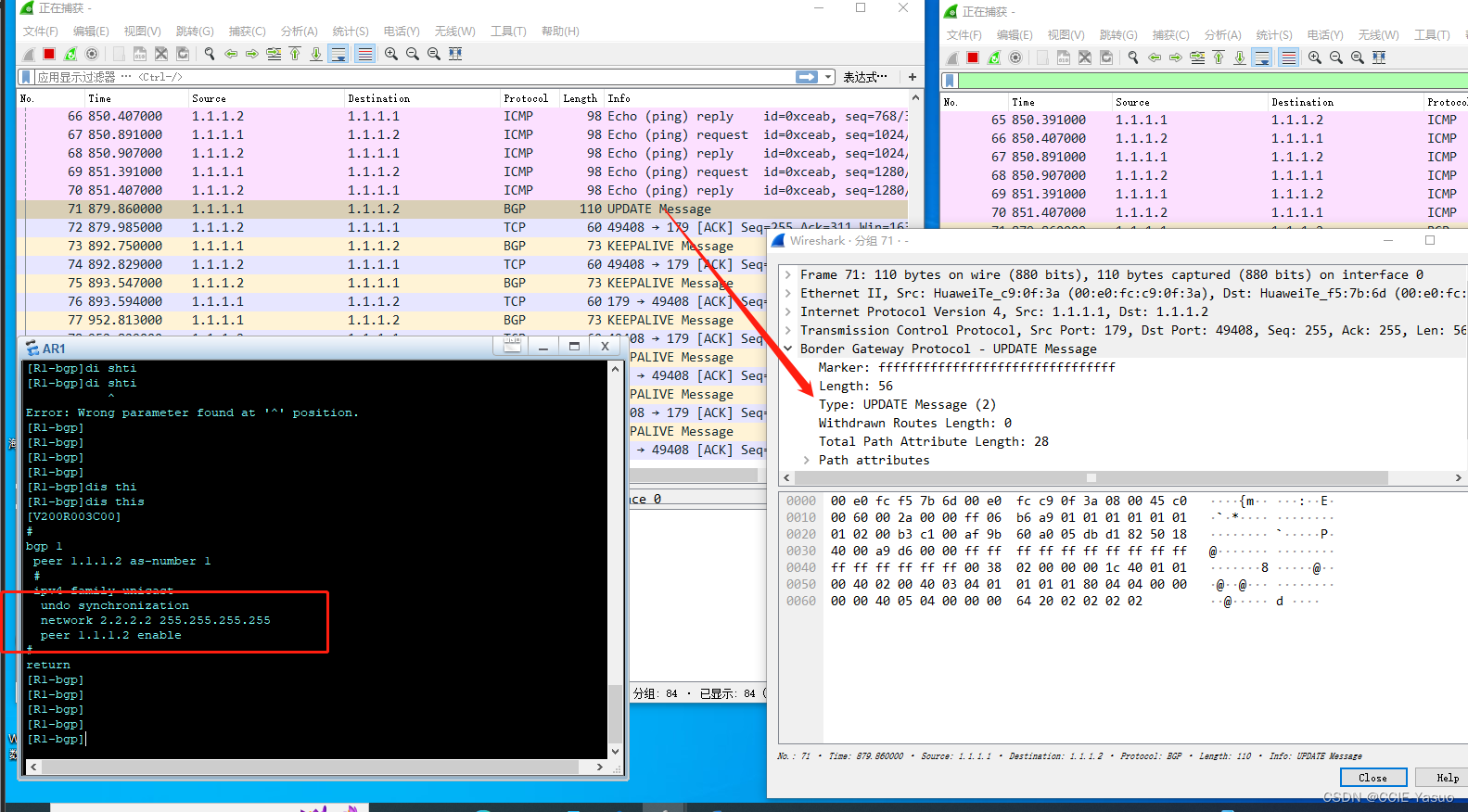Select packet 71 BGP UPDATE Message row
Image resolution: width=1468 pixels, height=812 pixels.
[x=462, y=209]
